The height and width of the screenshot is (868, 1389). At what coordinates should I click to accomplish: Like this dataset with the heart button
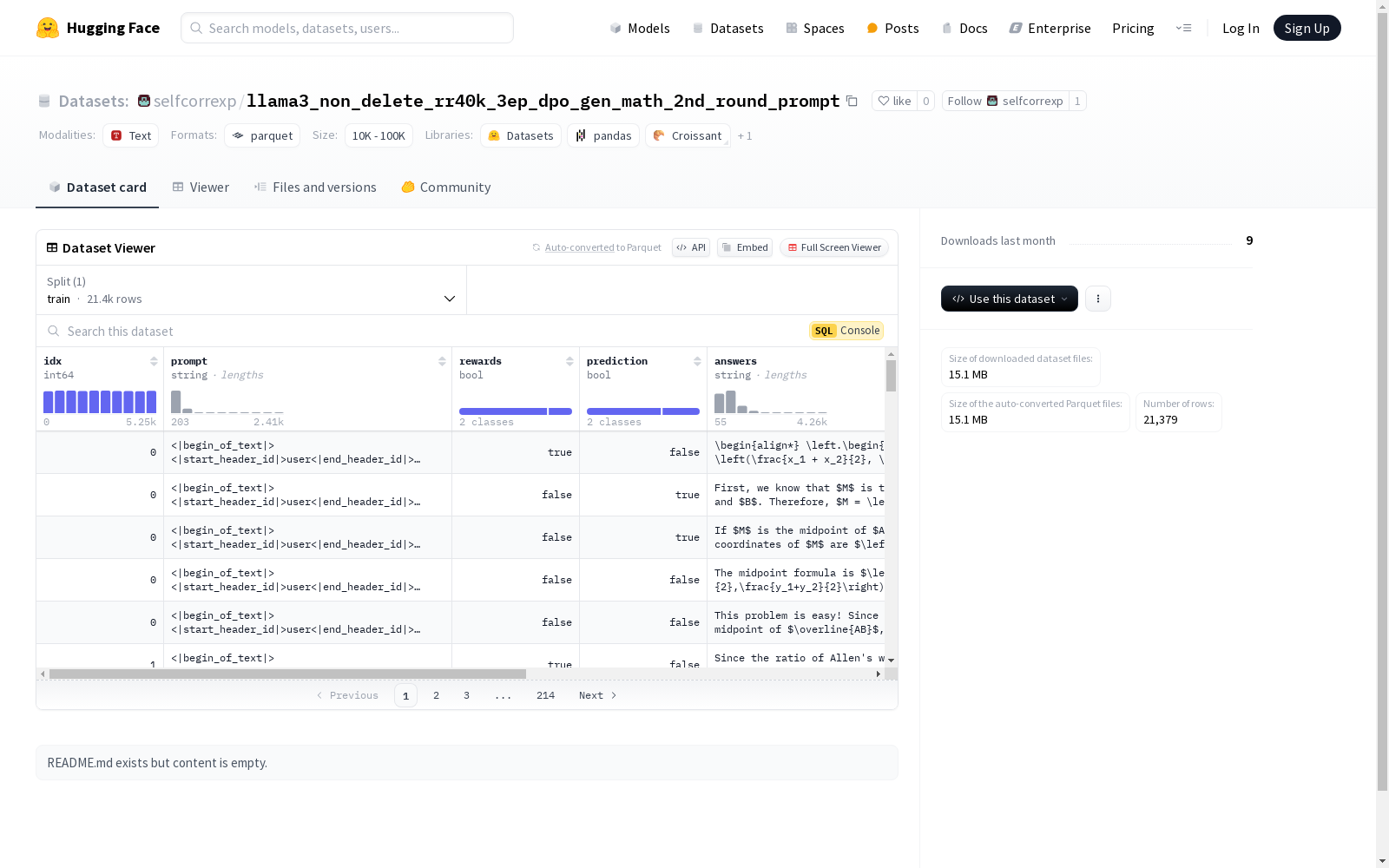pyautogui.click(x=894, y=102)
